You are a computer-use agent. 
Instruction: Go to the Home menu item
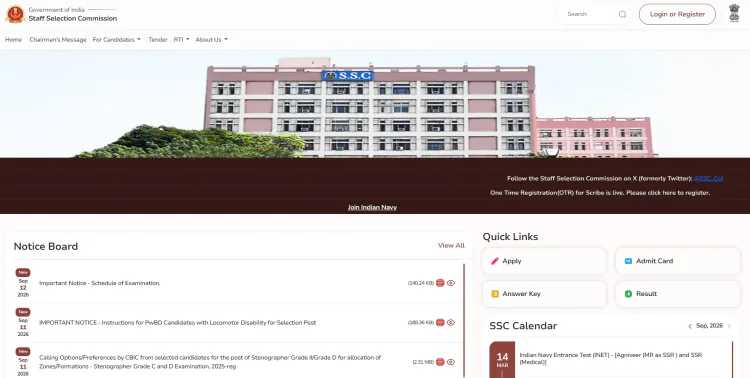coord(13,40)
